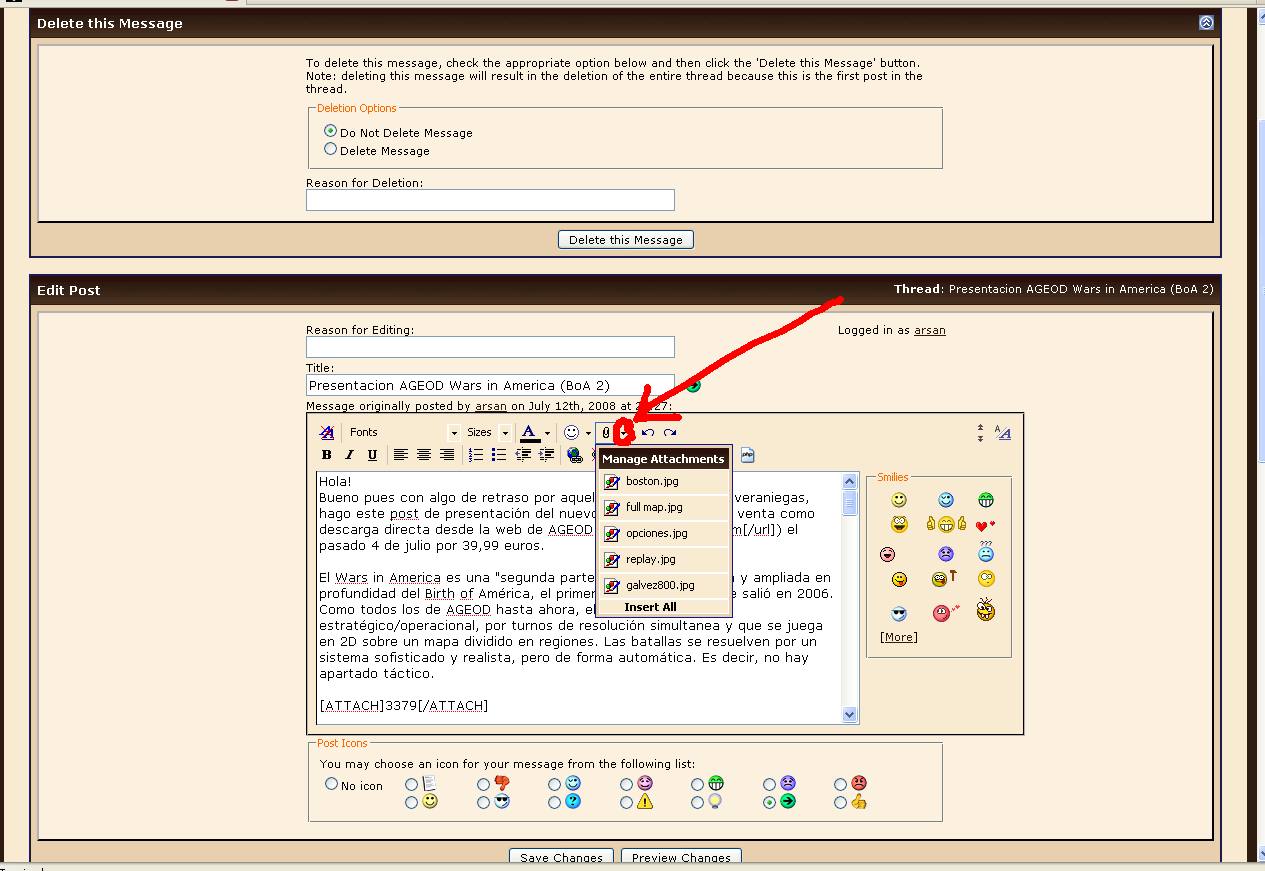Screen dimensions: 1265x871
Task: Click the remove text formatting icon
Action: pyautogui.click(x=327, y=432)
